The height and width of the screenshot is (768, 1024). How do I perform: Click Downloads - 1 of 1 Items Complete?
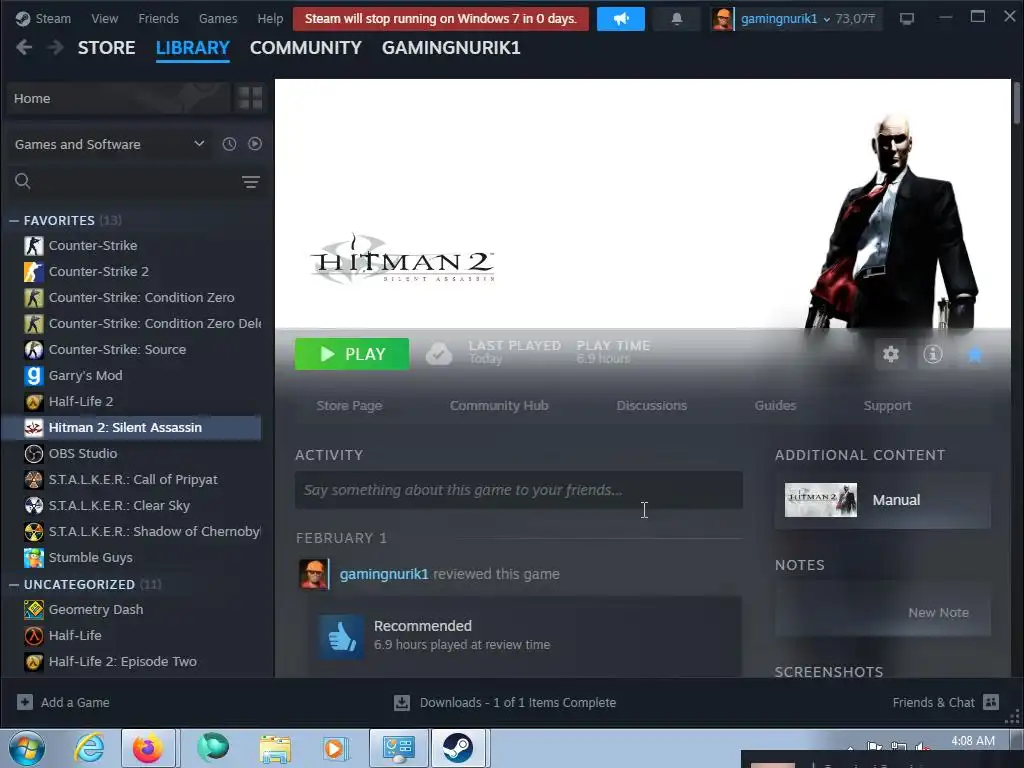518,703
